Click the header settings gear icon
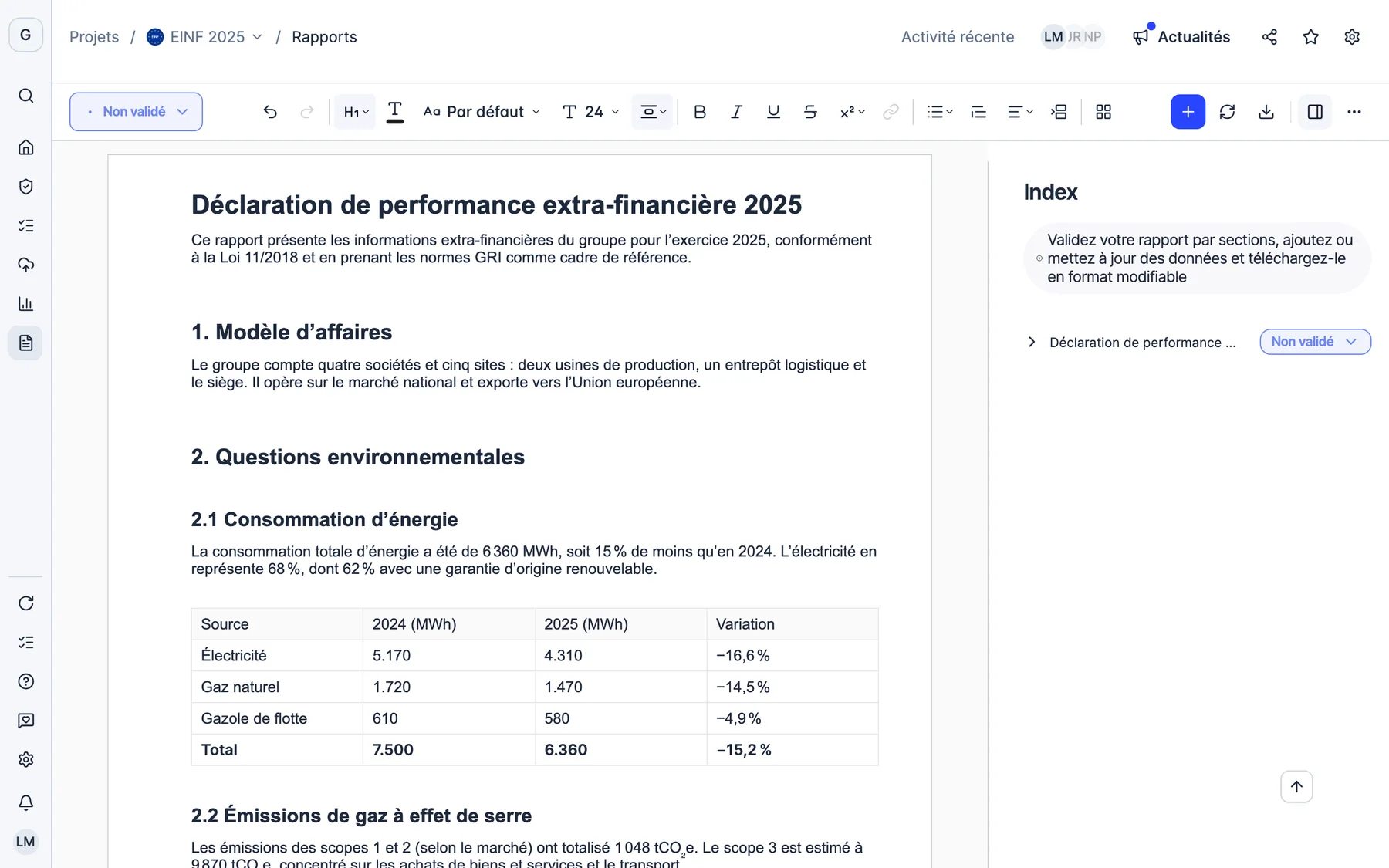The width and height of the screenshot is (1389, 868). tap(1352, 37)
